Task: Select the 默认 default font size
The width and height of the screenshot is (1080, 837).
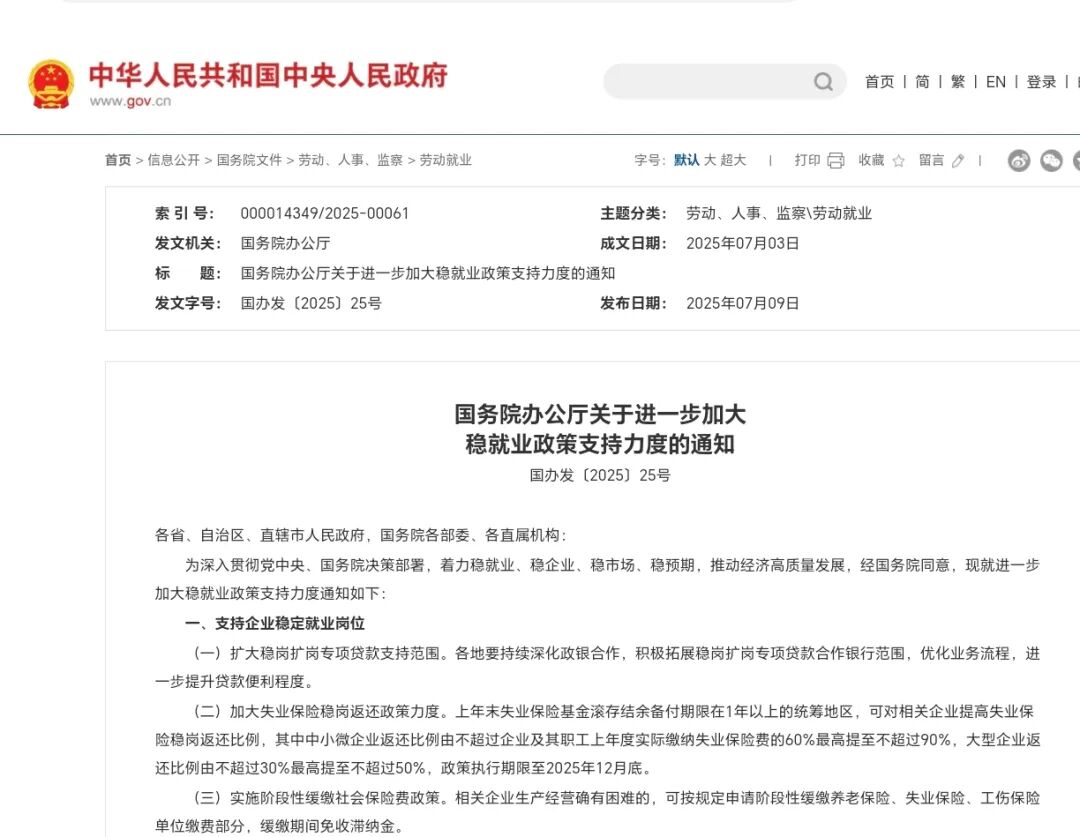Action: click(687, 160)
